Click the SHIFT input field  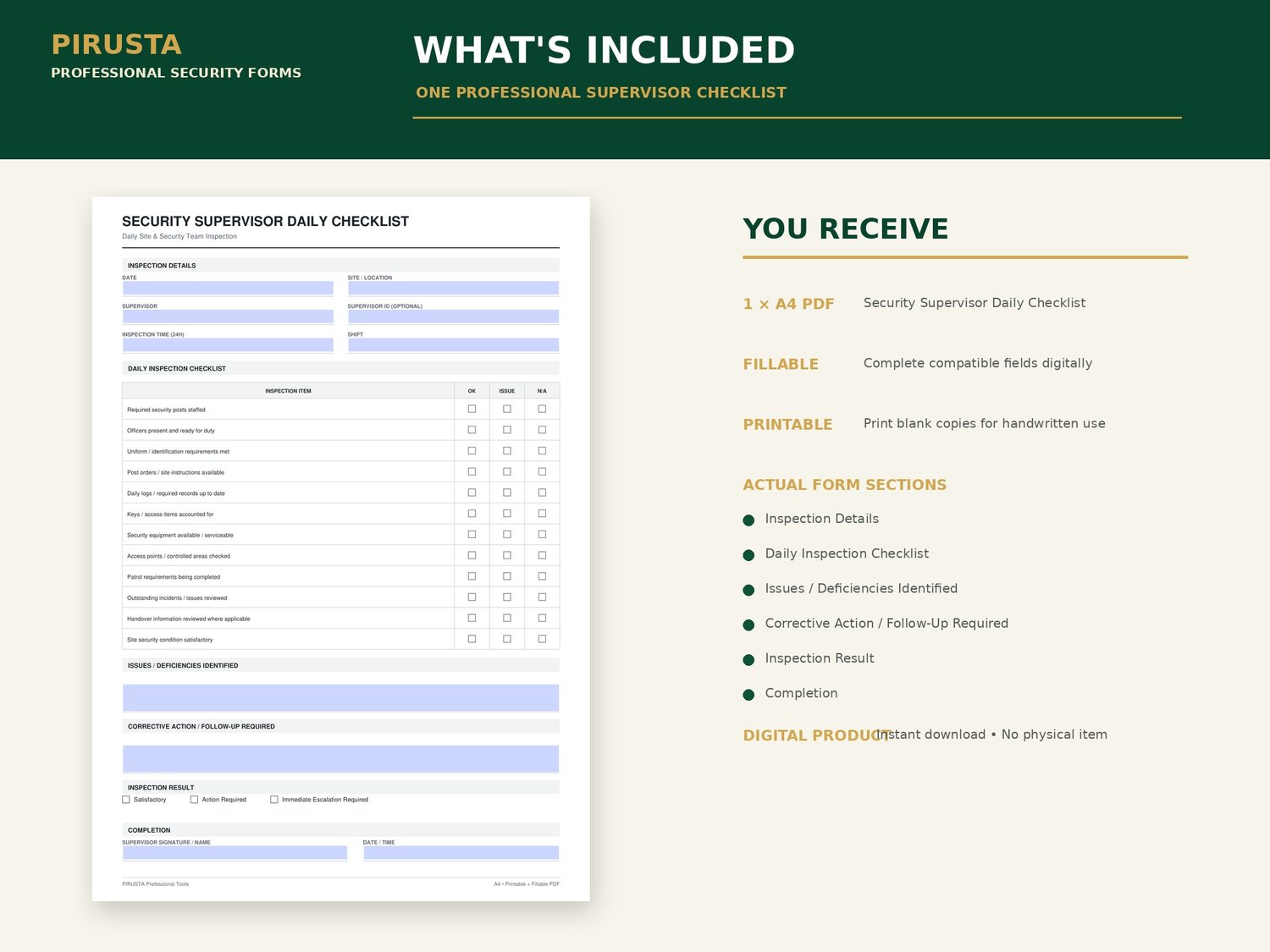click(x=453, y=345)
